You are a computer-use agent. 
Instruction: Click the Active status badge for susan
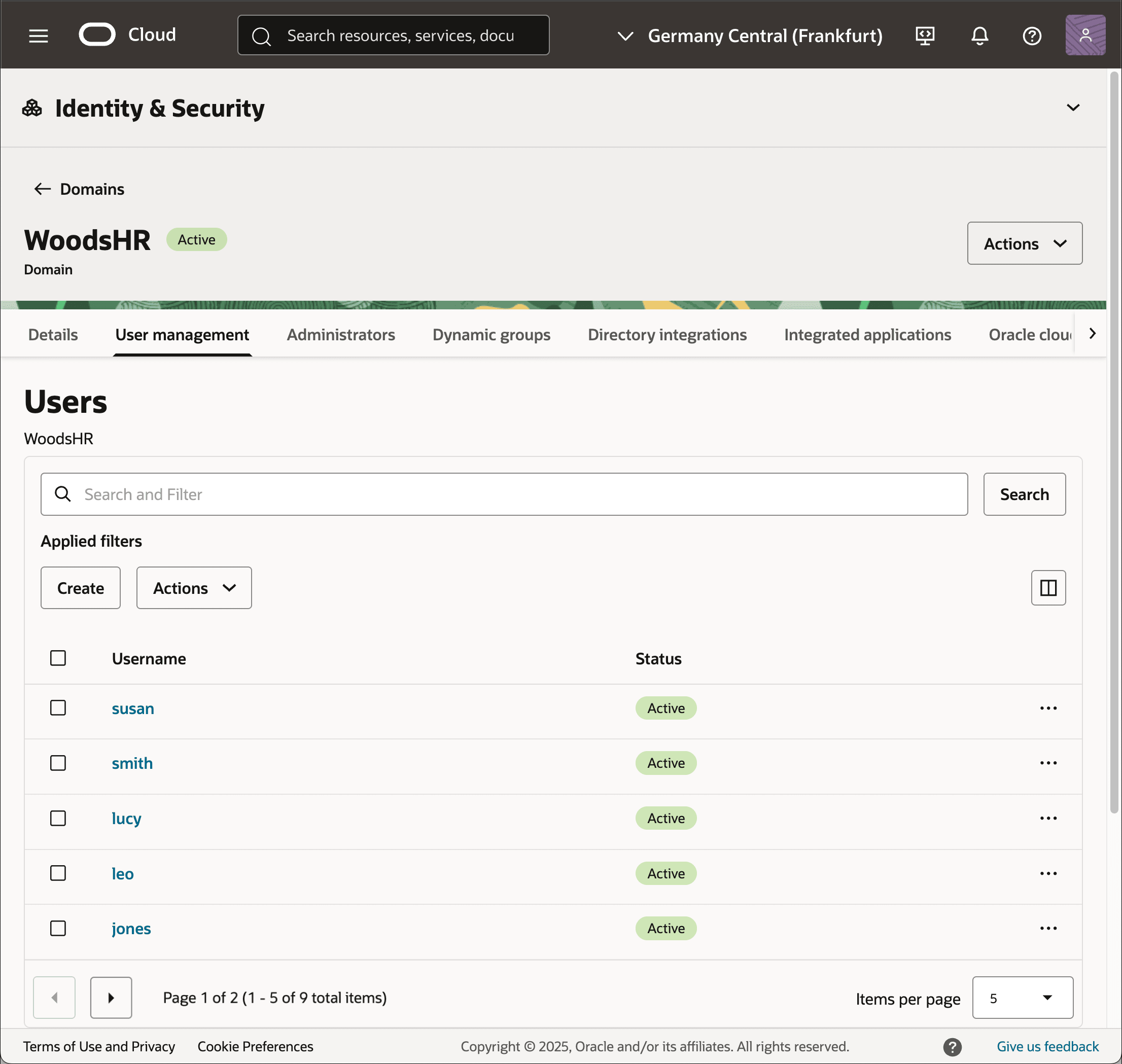(x=666, y=708)
